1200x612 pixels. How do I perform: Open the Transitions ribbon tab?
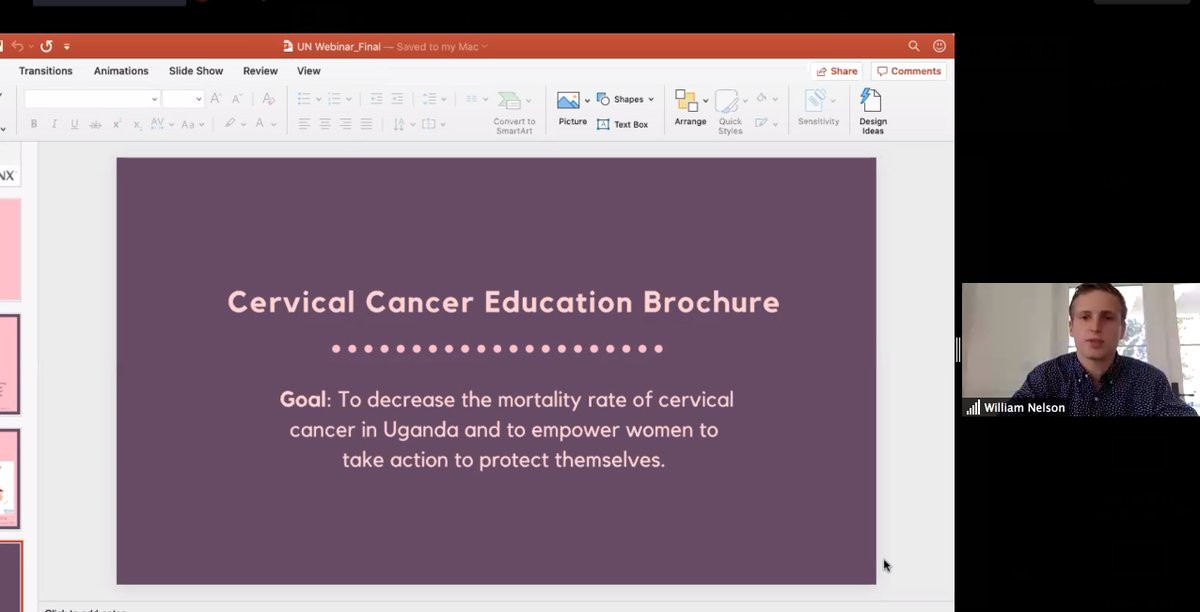45,71
